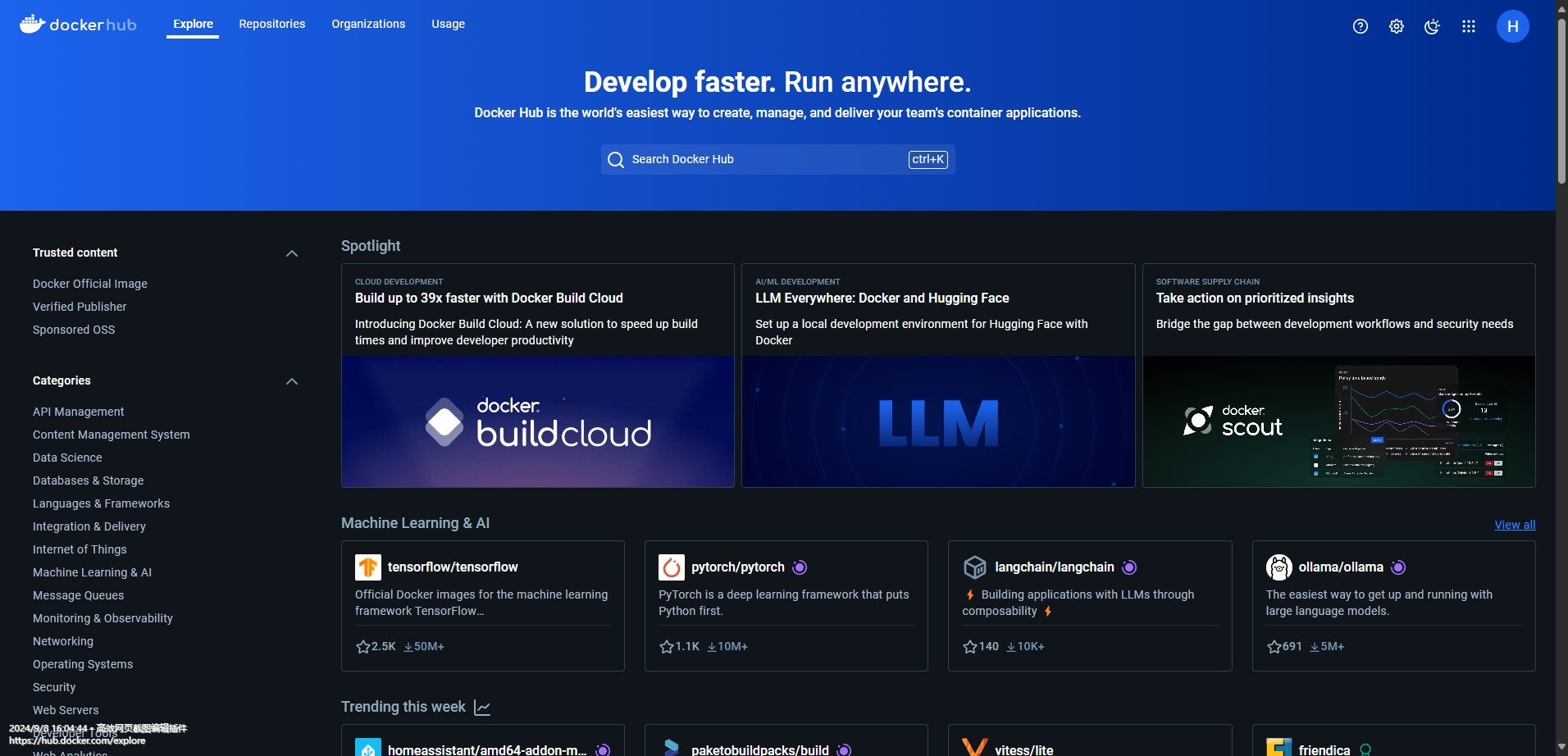
Task: Click the Docker Hub logo
Action: (78, 25)
